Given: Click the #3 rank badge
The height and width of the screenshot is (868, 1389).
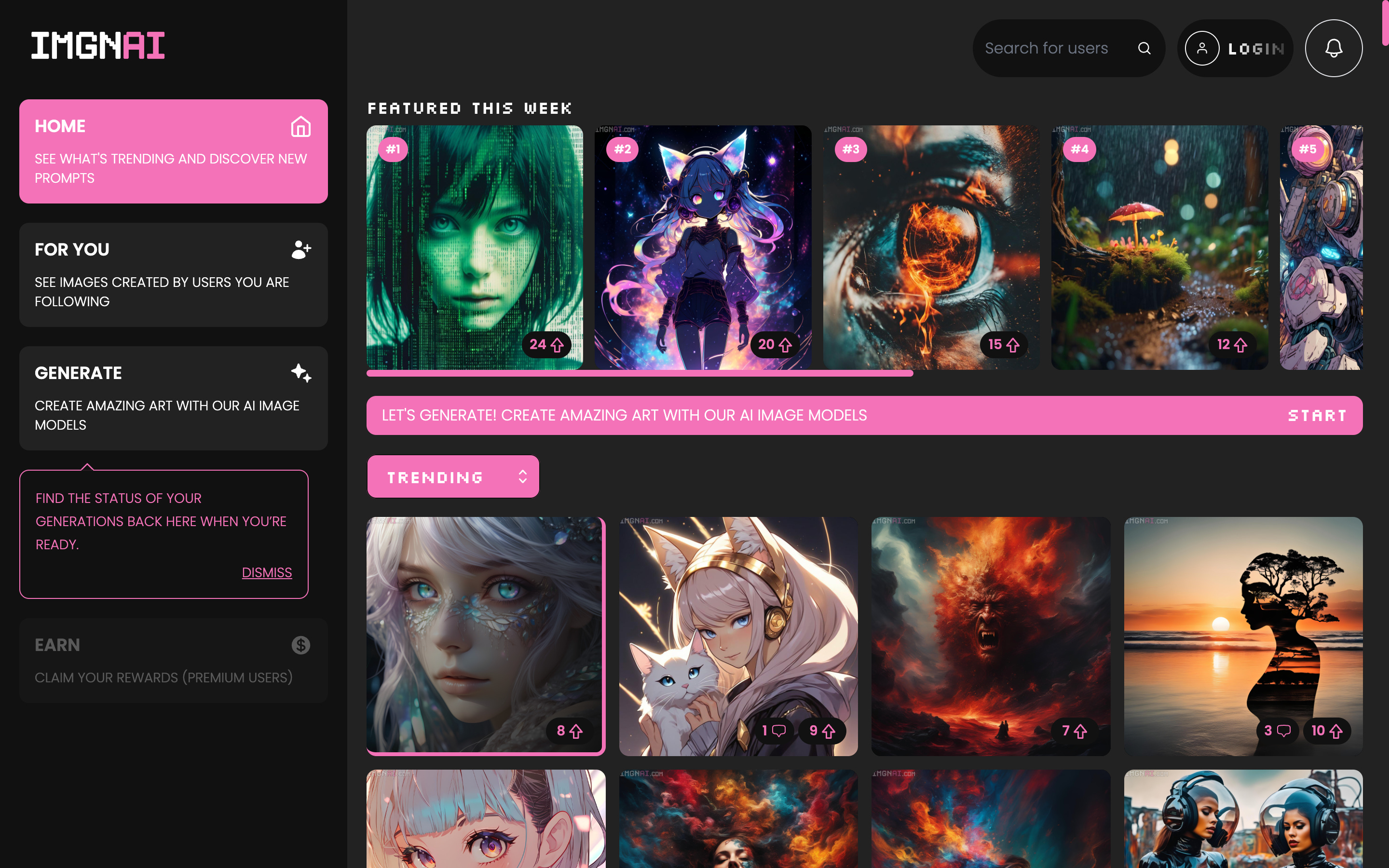Looking at the screenshot, I should pyautogui.click(x=851, y=149).
